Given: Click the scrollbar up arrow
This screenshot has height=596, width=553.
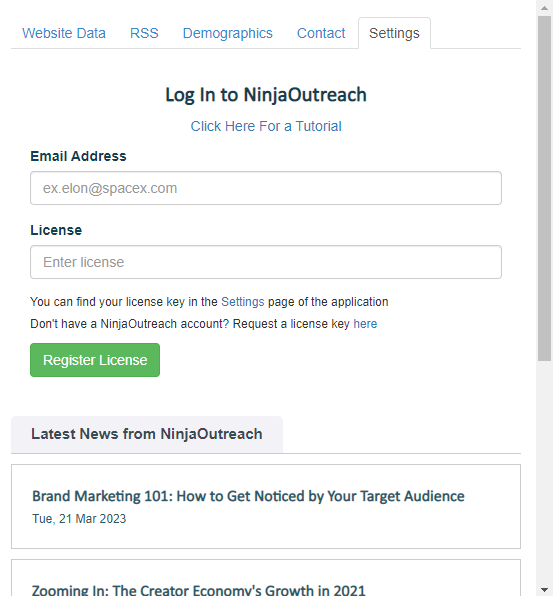Looking at the screenshot, I should point(544,8).
